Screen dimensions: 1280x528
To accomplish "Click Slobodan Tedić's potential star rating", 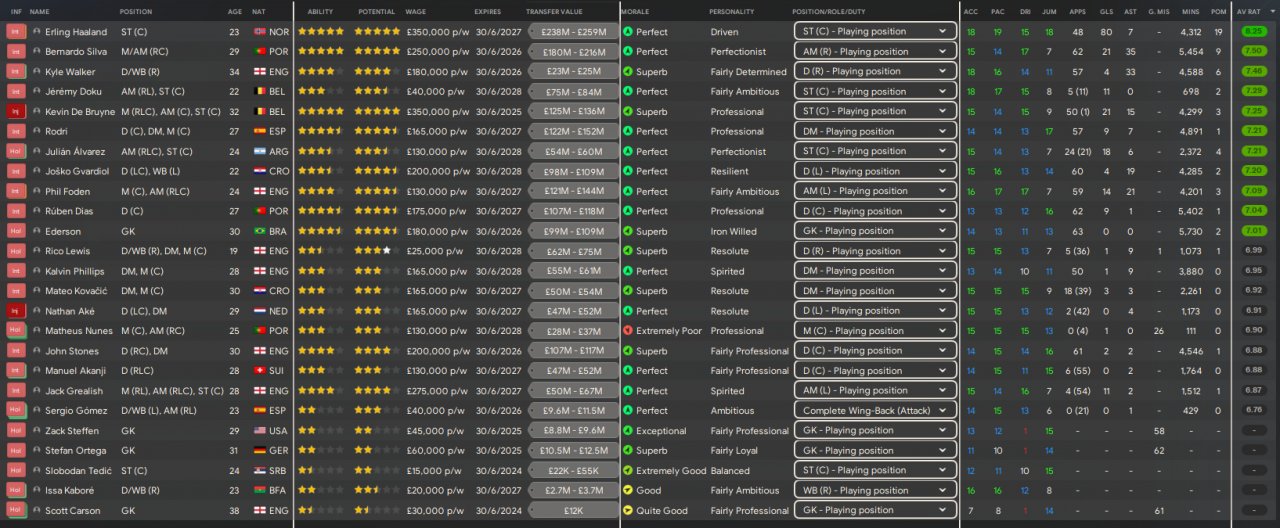I will [x=377, y=470].
